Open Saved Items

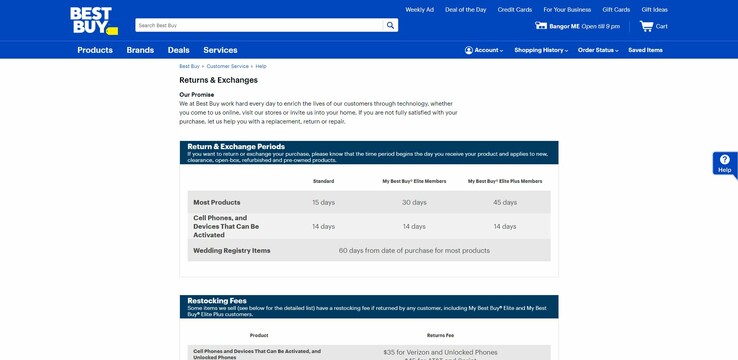point(645,50)
